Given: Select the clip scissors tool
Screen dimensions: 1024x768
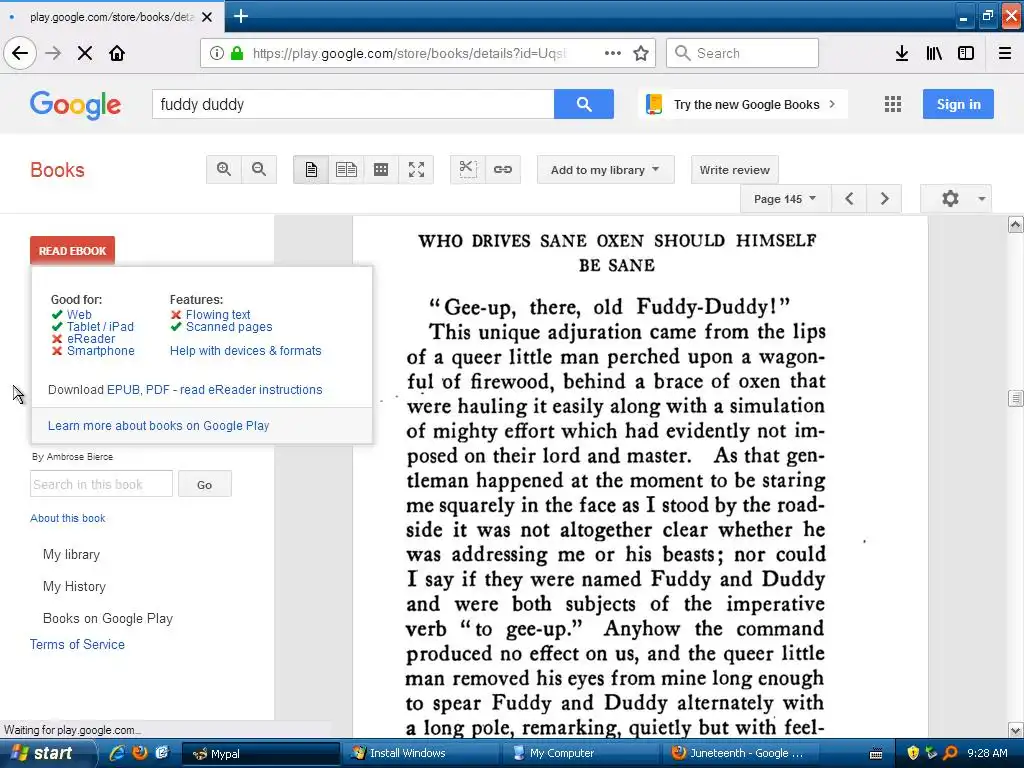Looking at the screenshot, I should 468,170.
